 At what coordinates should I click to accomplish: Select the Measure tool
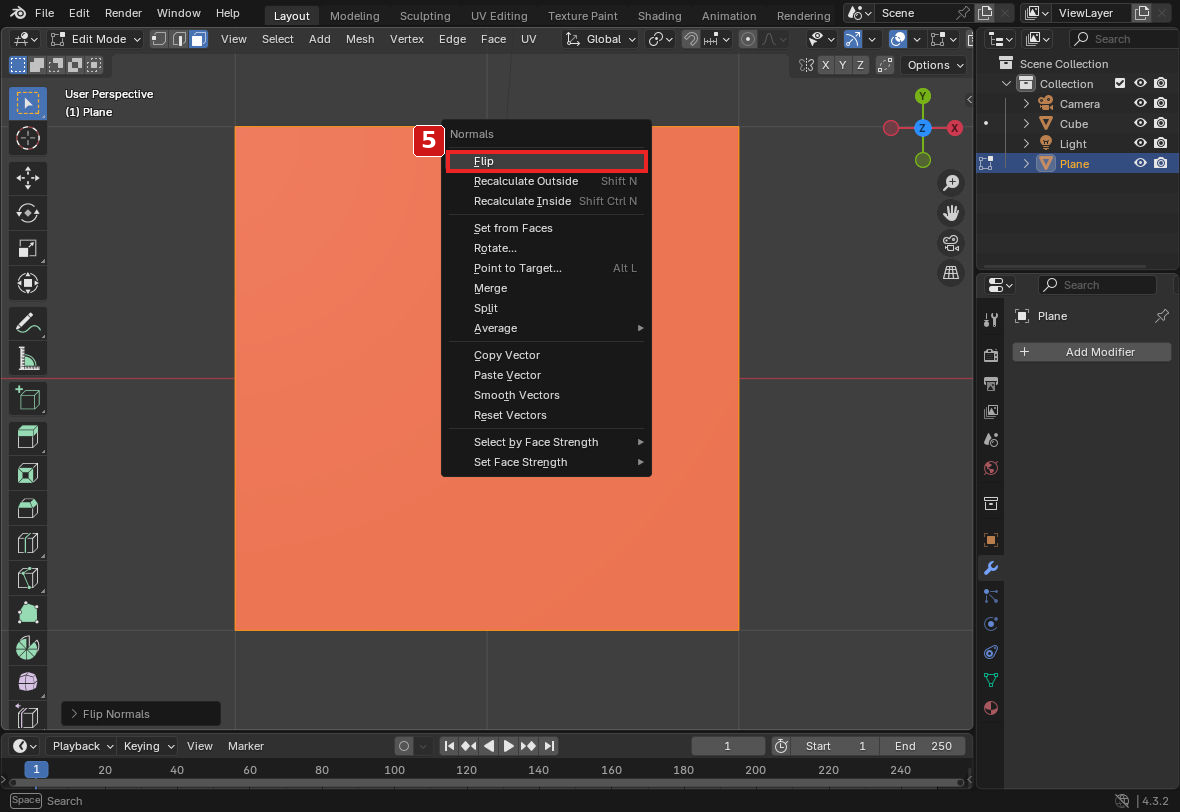[x=28, y=359]
